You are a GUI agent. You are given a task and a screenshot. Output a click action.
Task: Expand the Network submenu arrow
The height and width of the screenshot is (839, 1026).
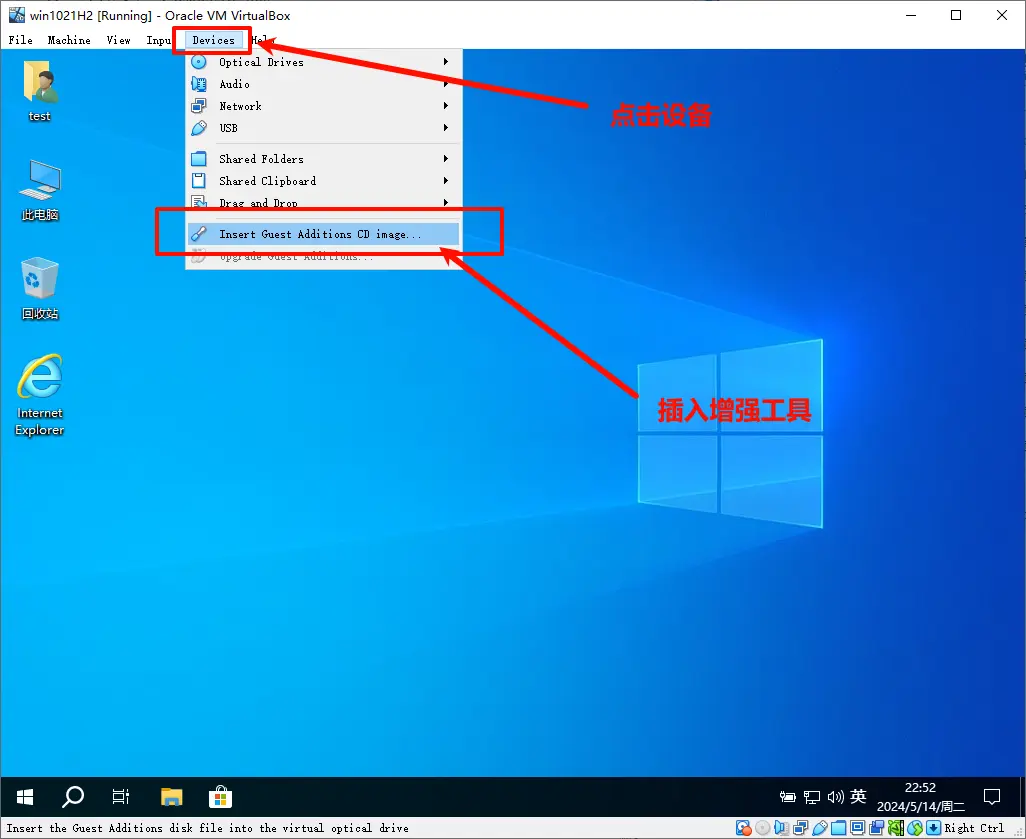point(446,105)
